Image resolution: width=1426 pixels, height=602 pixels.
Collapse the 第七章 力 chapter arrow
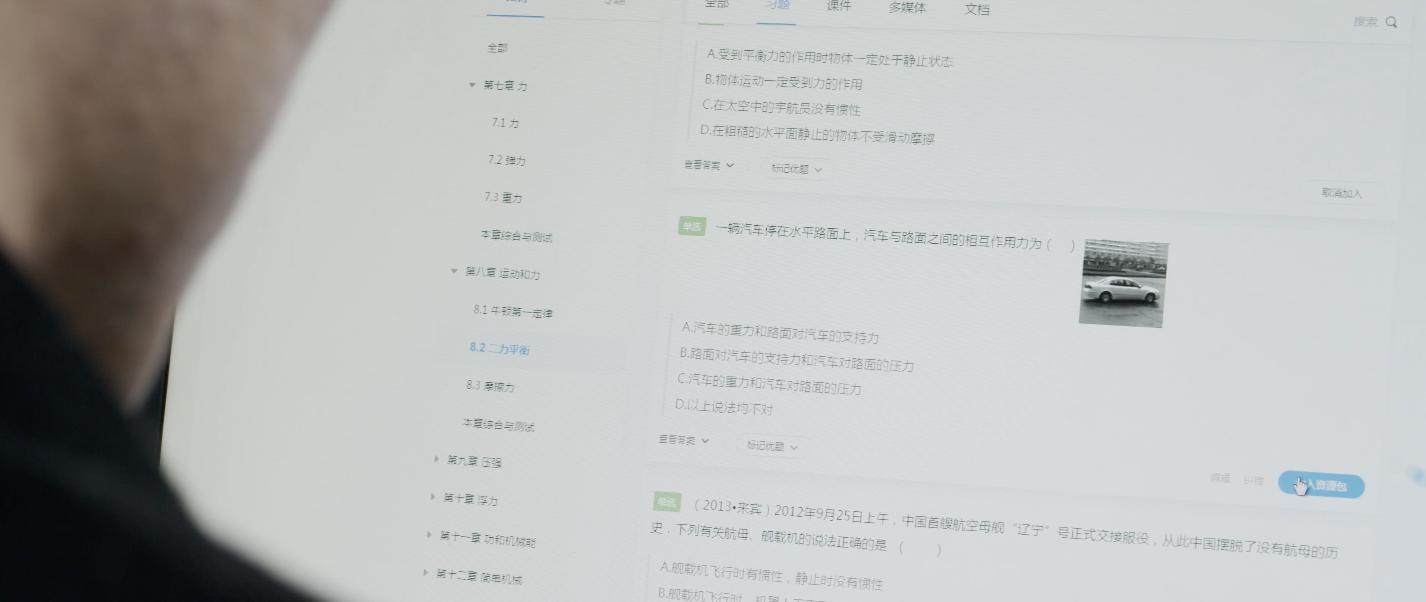pyautogui.click(x=472, y=85)
